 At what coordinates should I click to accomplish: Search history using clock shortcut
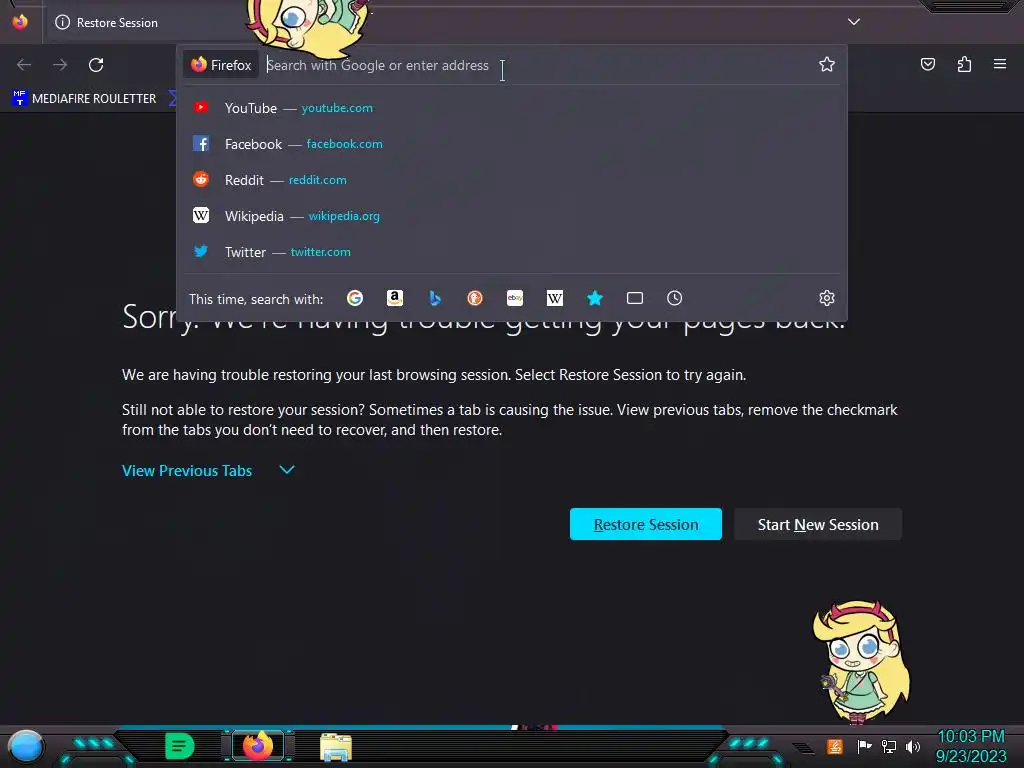(675, 298)
